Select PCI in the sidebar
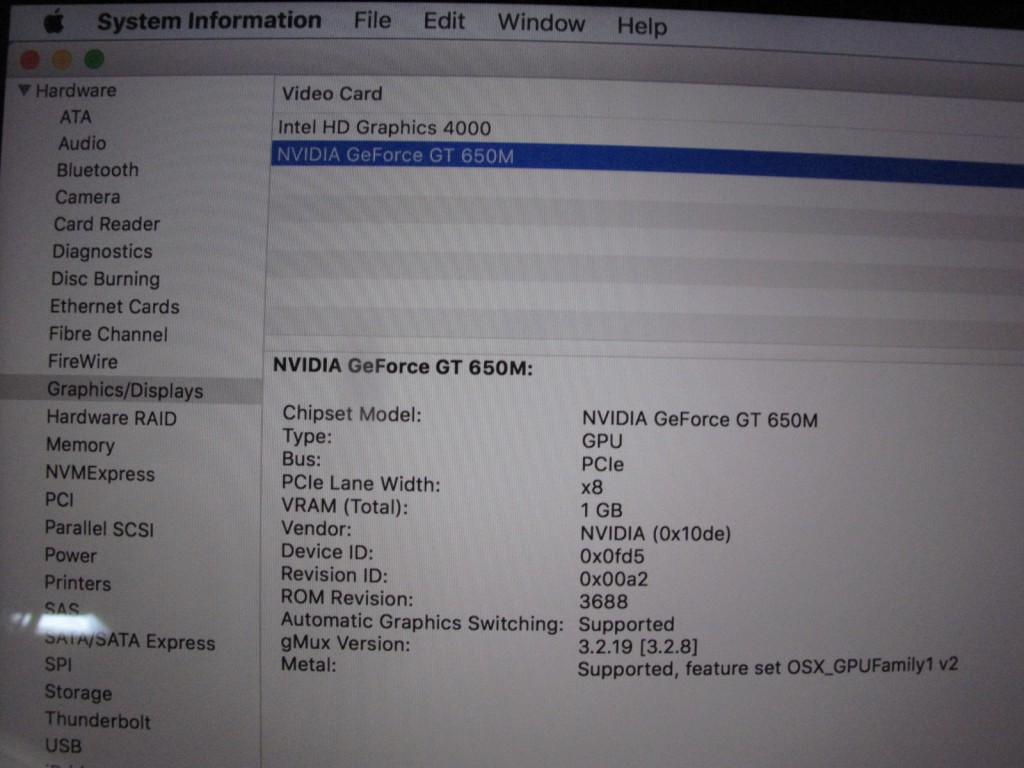This screenshot has width=1024, height=768. tap(59, 500)
